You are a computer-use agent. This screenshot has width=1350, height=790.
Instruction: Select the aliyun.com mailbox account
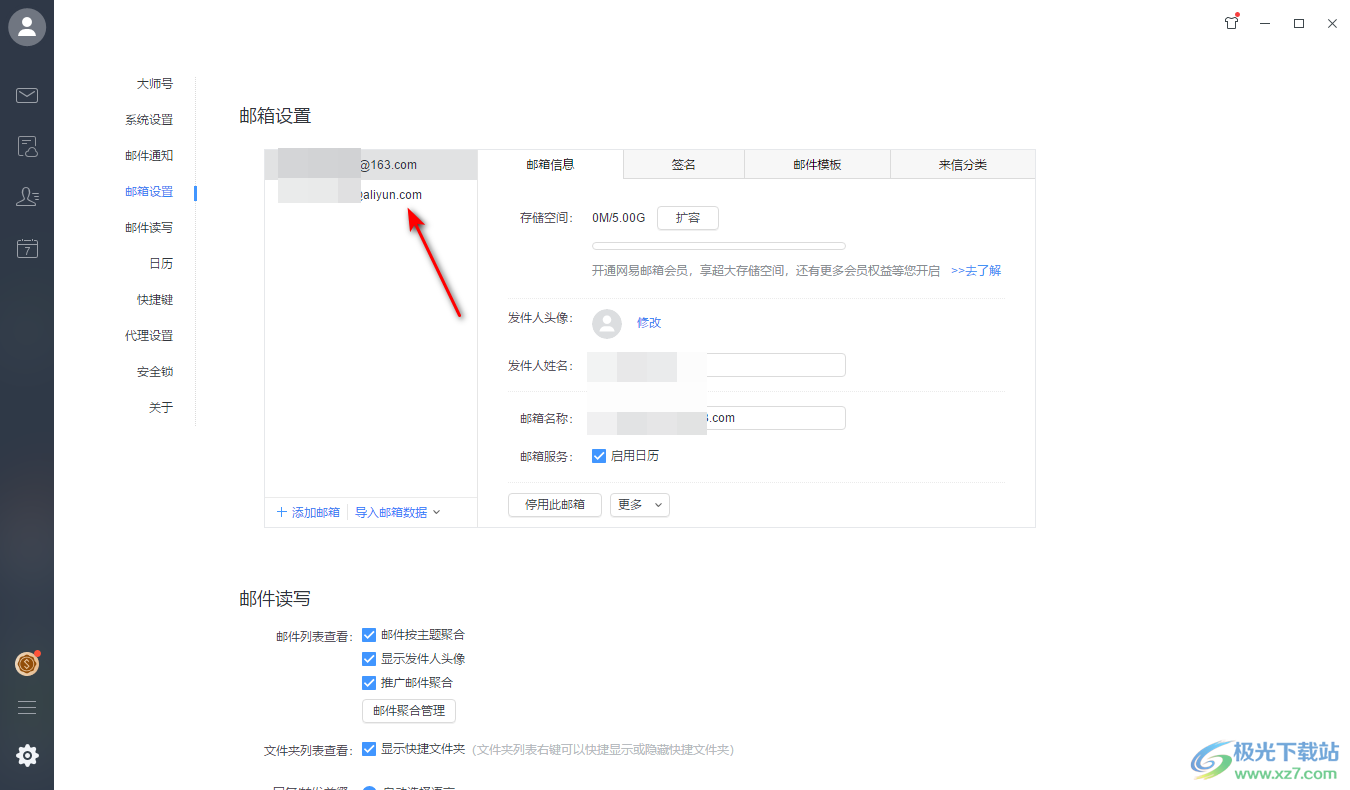pyautogui.click(x=371, y=195)
